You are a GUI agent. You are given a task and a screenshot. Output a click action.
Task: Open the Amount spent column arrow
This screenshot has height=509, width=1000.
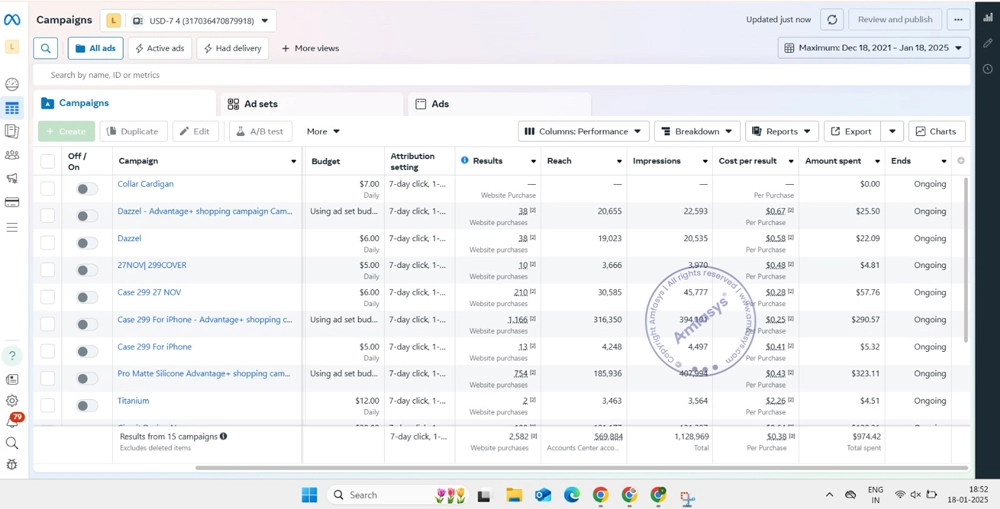(878, 161)
